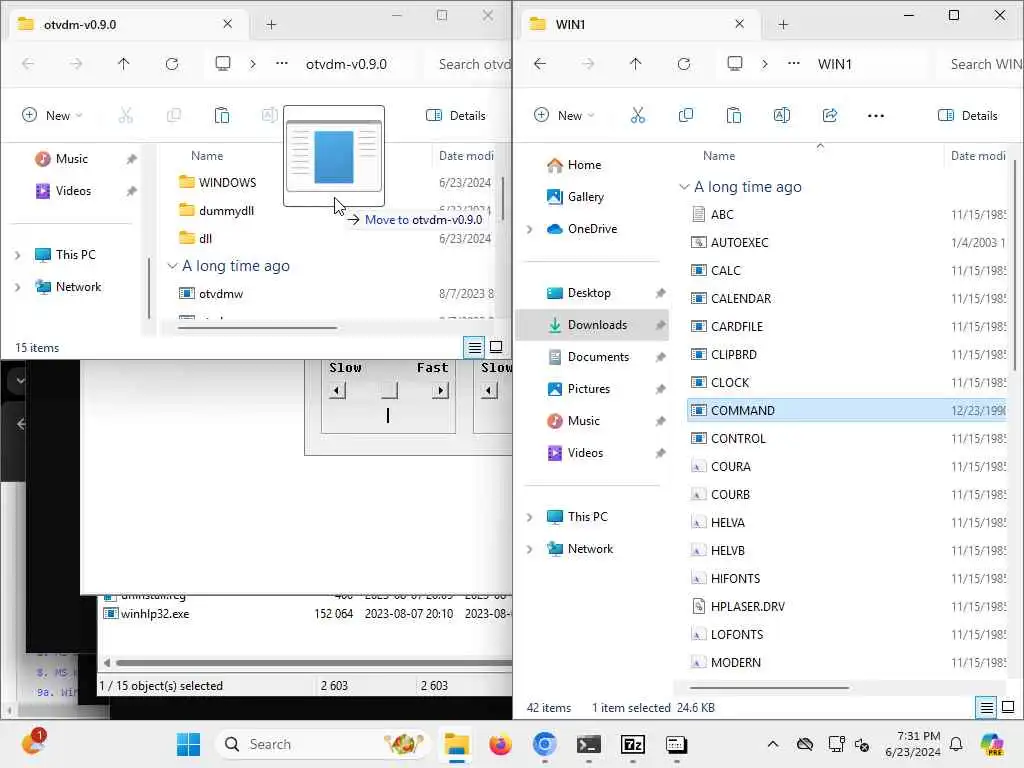Switch WIN1 to details list view in the status bar
Screen dimensions: 1024x768
click(986, 707)
